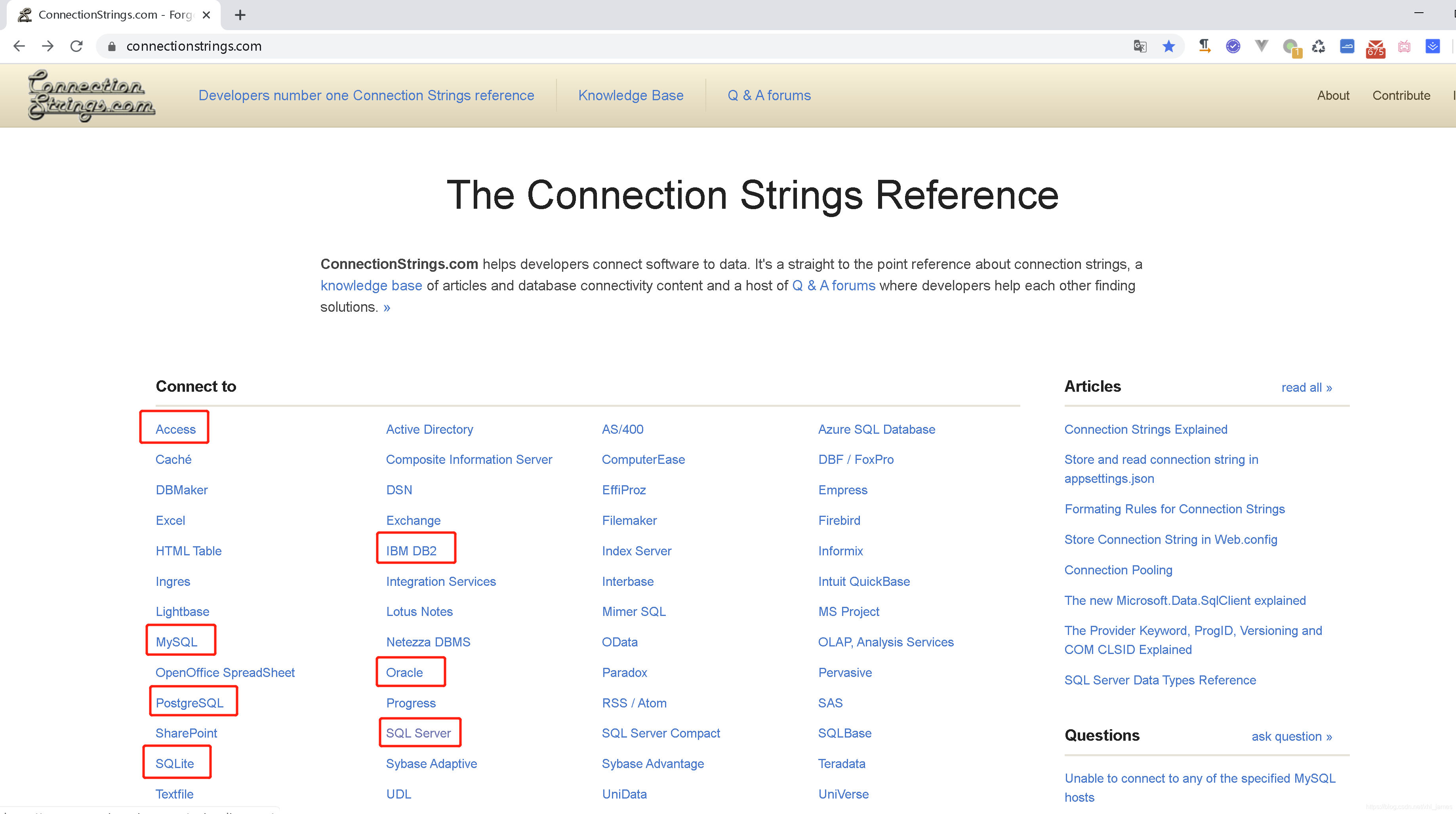Follow the inline Q & A forums link

(x=834, y=286)
